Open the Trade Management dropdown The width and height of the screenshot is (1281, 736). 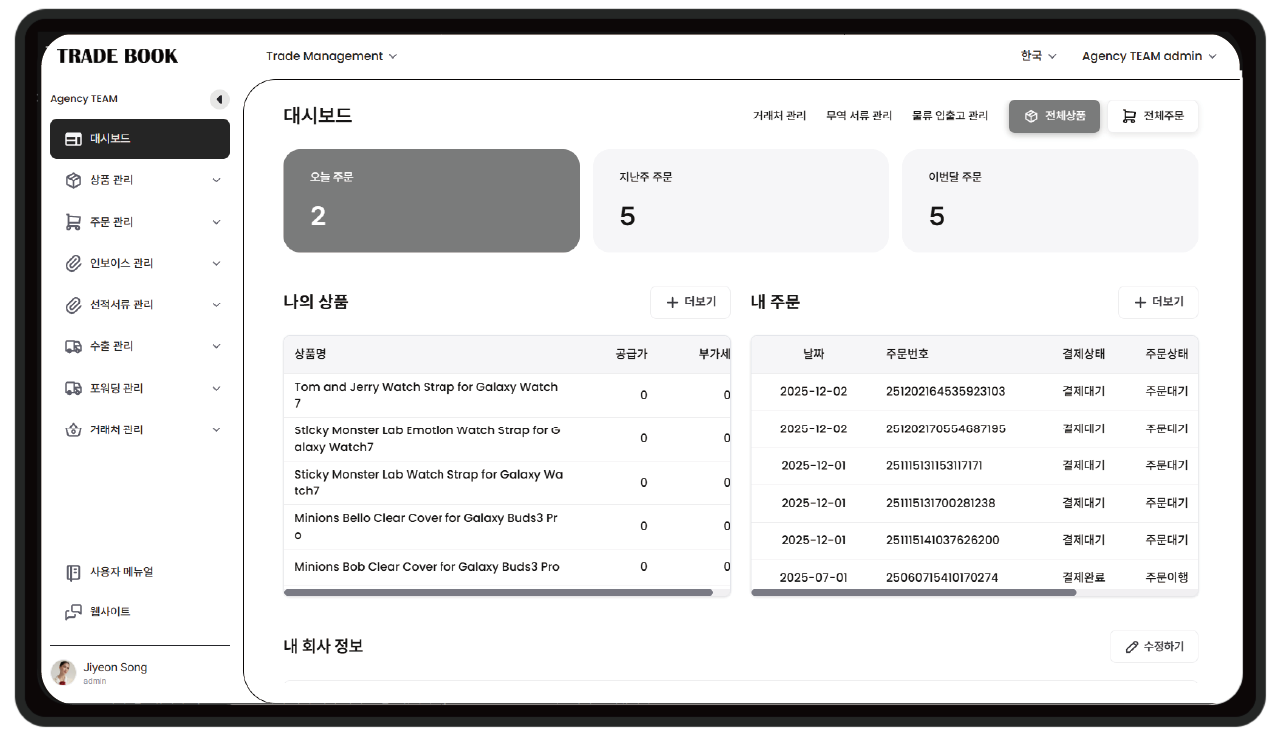(x=331, y=56)
